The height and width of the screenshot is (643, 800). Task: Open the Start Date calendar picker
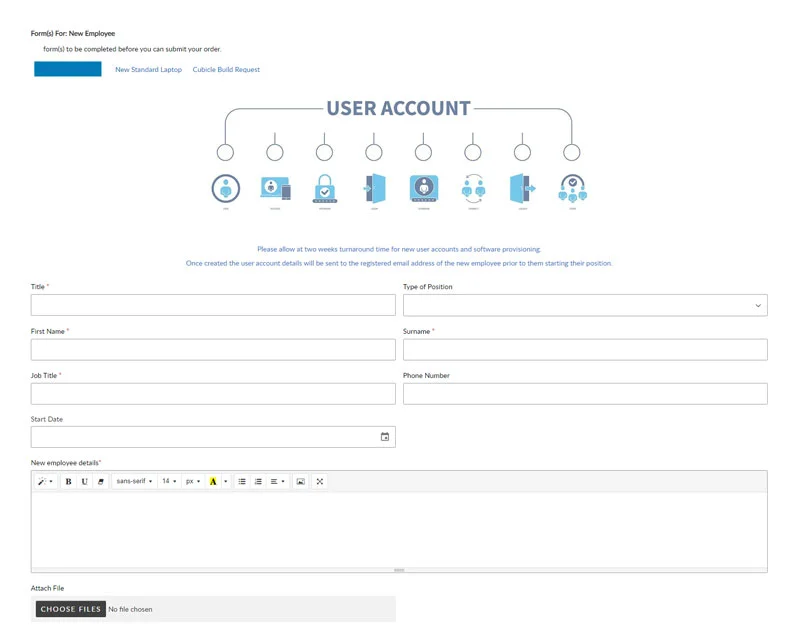(x=385, y=437)
